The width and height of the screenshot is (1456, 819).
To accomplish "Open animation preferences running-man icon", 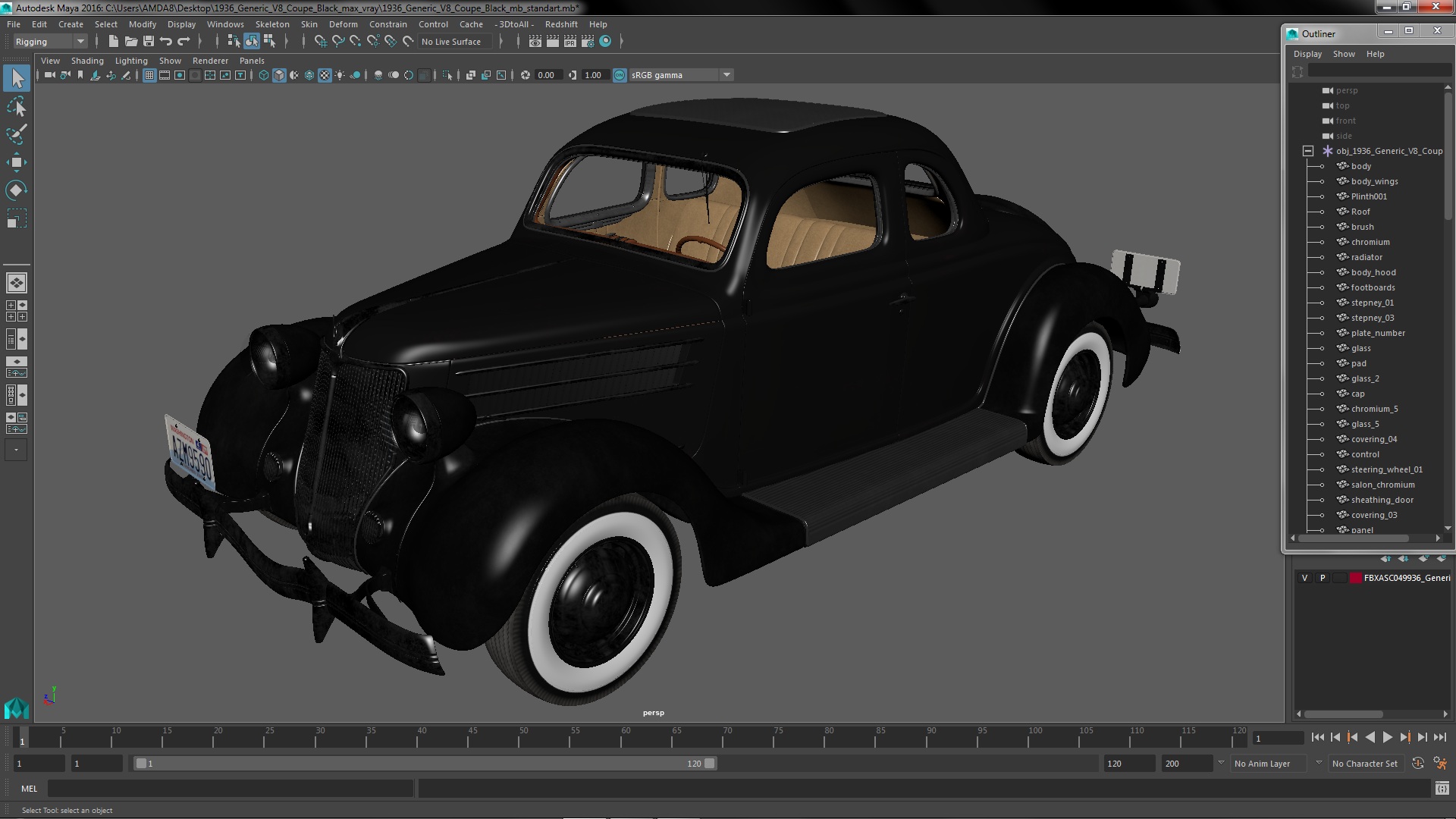I will click(x=1440, y=764).
